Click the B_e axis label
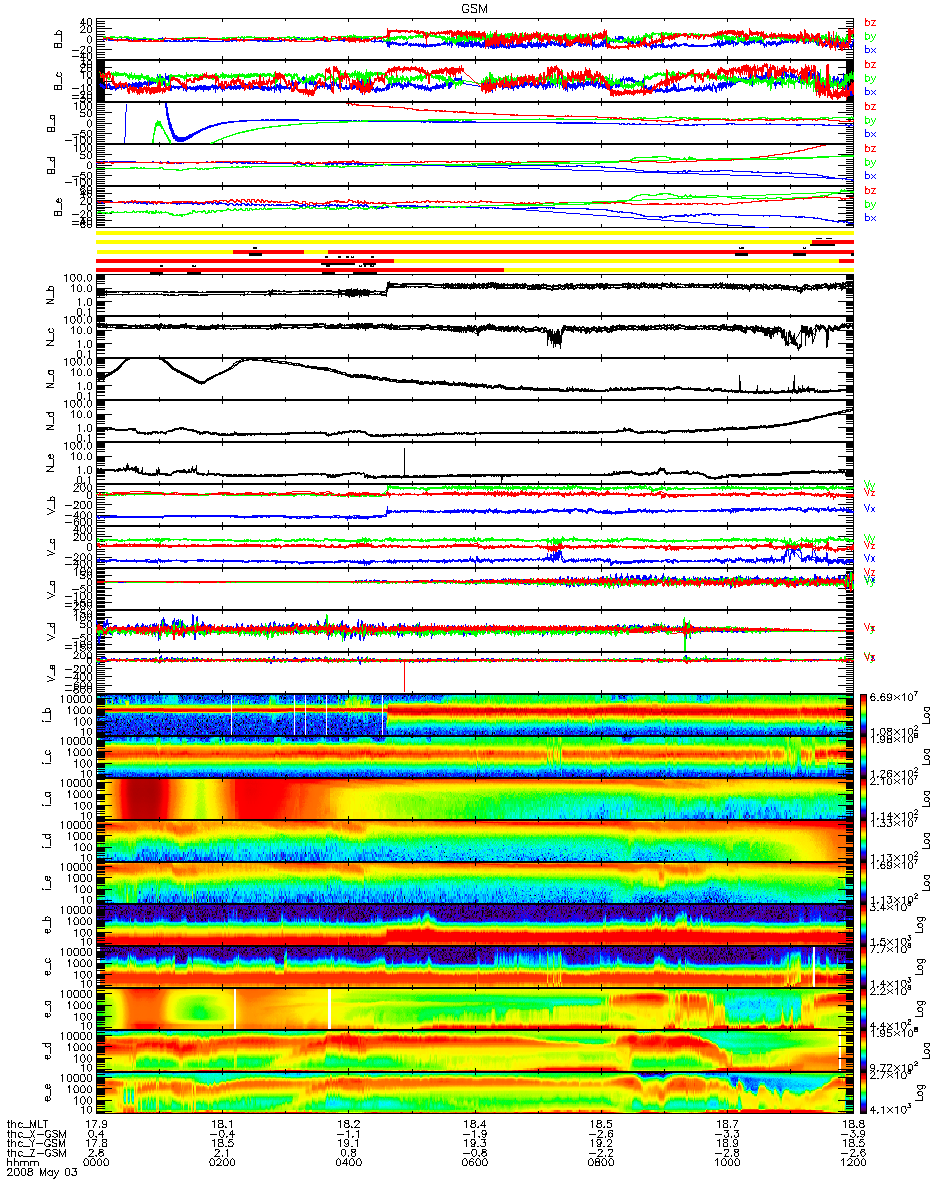930x1200 pixels. point(58,206)
